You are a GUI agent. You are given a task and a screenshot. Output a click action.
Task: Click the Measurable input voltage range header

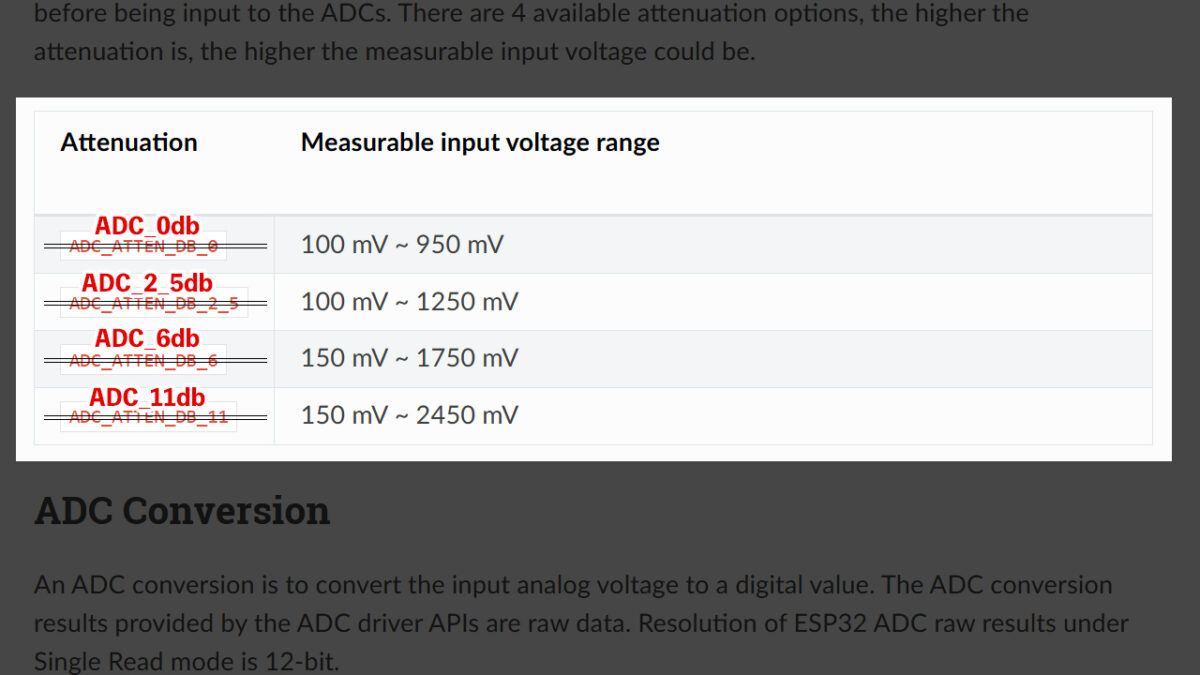tap(480, 142)
